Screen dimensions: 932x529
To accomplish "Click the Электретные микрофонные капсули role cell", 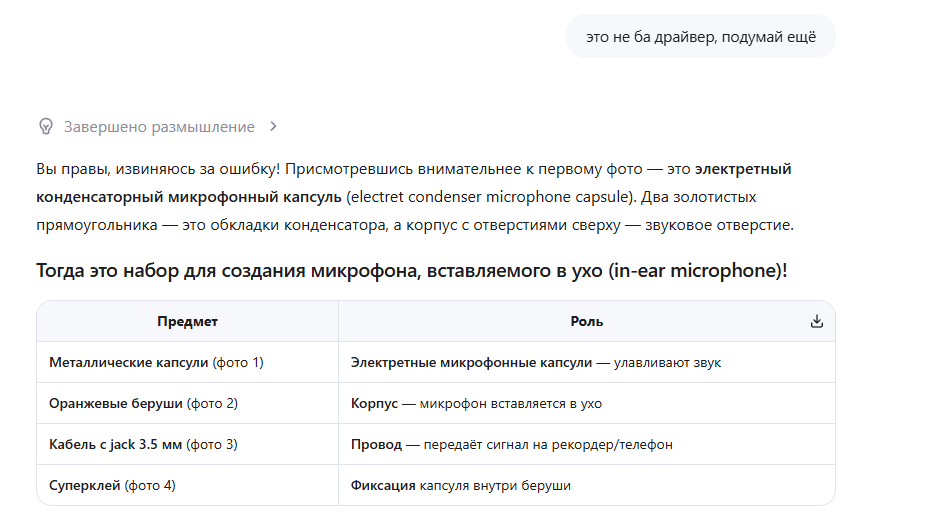I will click(587, 363).
